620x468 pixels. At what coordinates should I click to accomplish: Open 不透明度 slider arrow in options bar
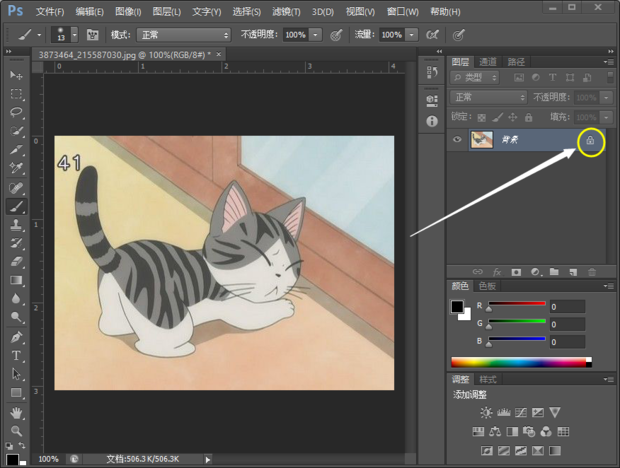(x=316, y=35)
